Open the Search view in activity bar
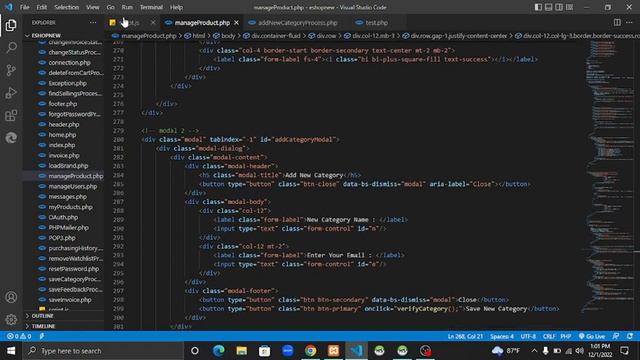The image size is (640, 360). pos(11,48)
